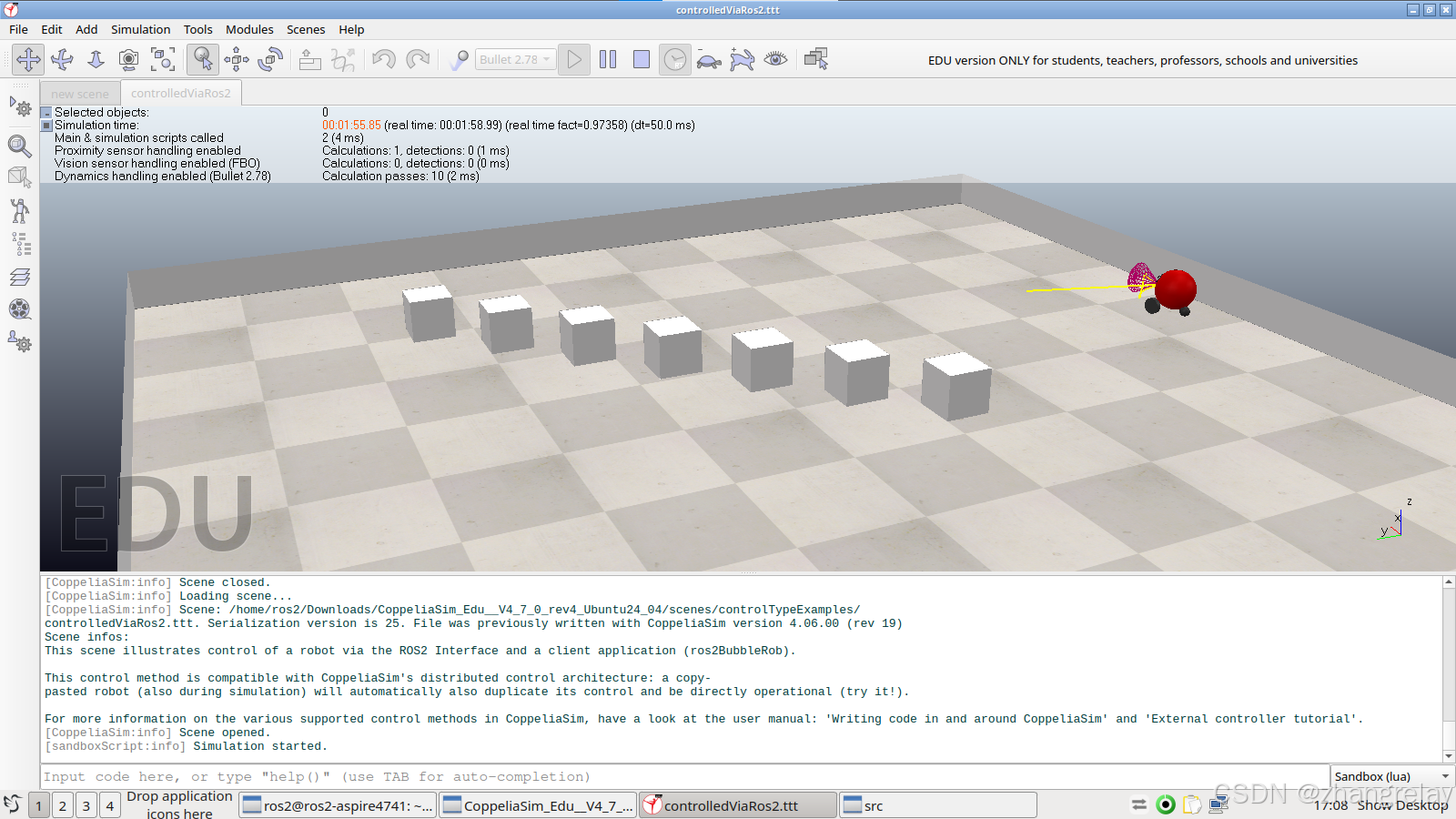Collapse the Selected objects info line

[x=45, y=112]
